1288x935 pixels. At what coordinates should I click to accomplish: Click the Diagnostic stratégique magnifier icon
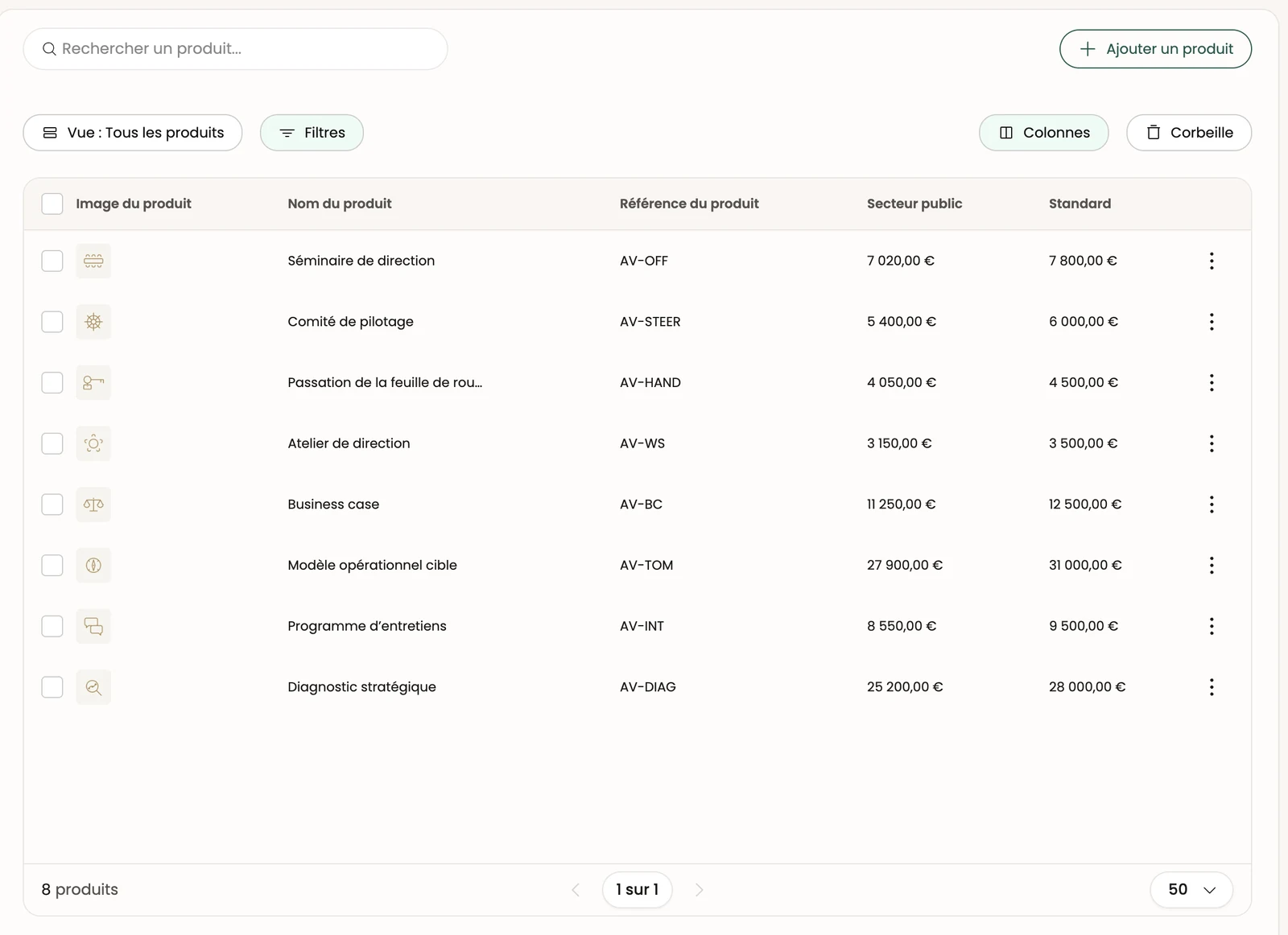93,687
